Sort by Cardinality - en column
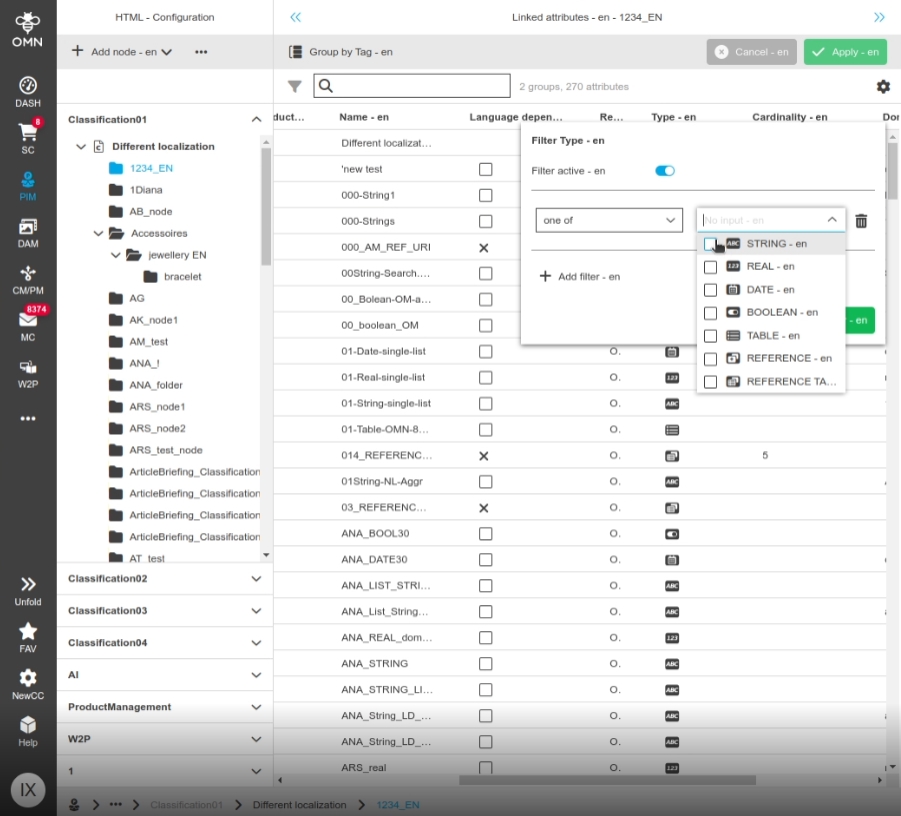901x816 pixels. pos(790,117)
